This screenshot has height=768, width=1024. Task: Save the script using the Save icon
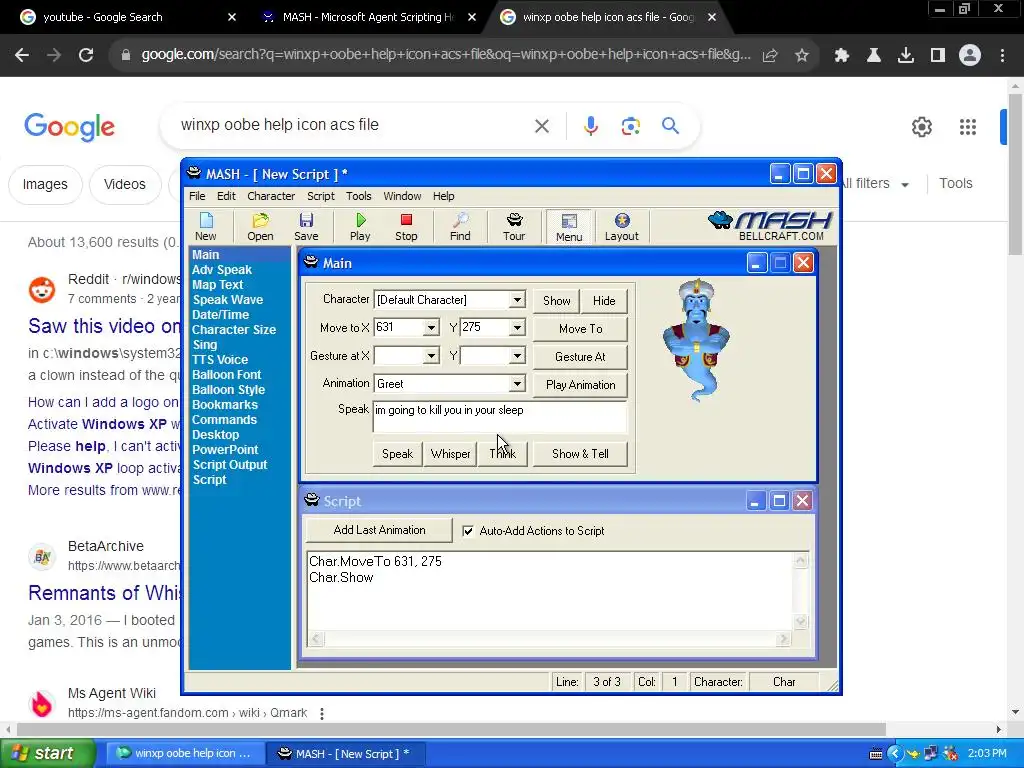pyautogui.click(x=306, y=227)
